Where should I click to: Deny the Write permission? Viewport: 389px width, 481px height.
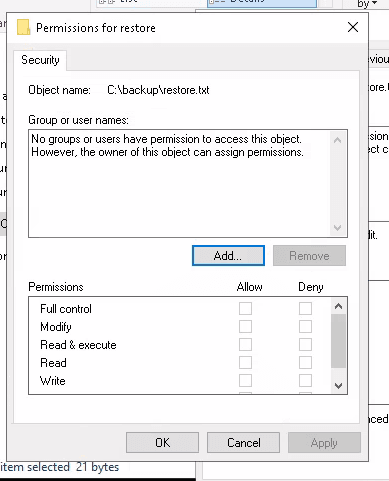(x=305, y=381)
